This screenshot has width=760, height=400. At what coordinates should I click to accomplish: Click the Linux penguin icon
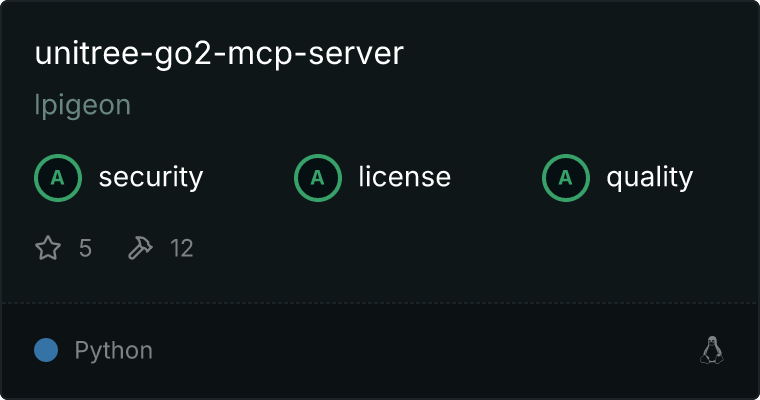point(712,350)
